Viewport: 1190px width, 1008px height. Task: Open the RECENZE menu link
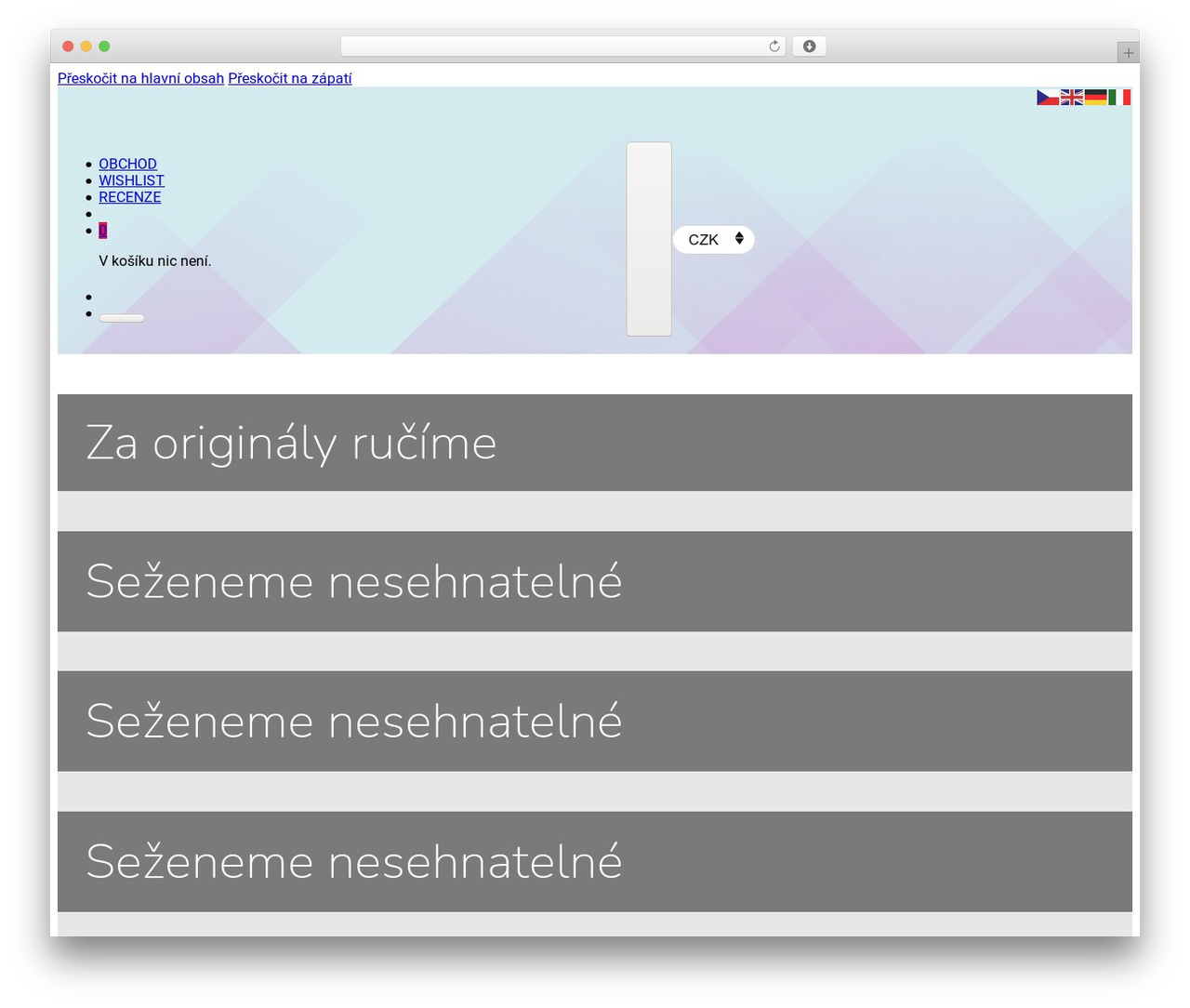130,197
